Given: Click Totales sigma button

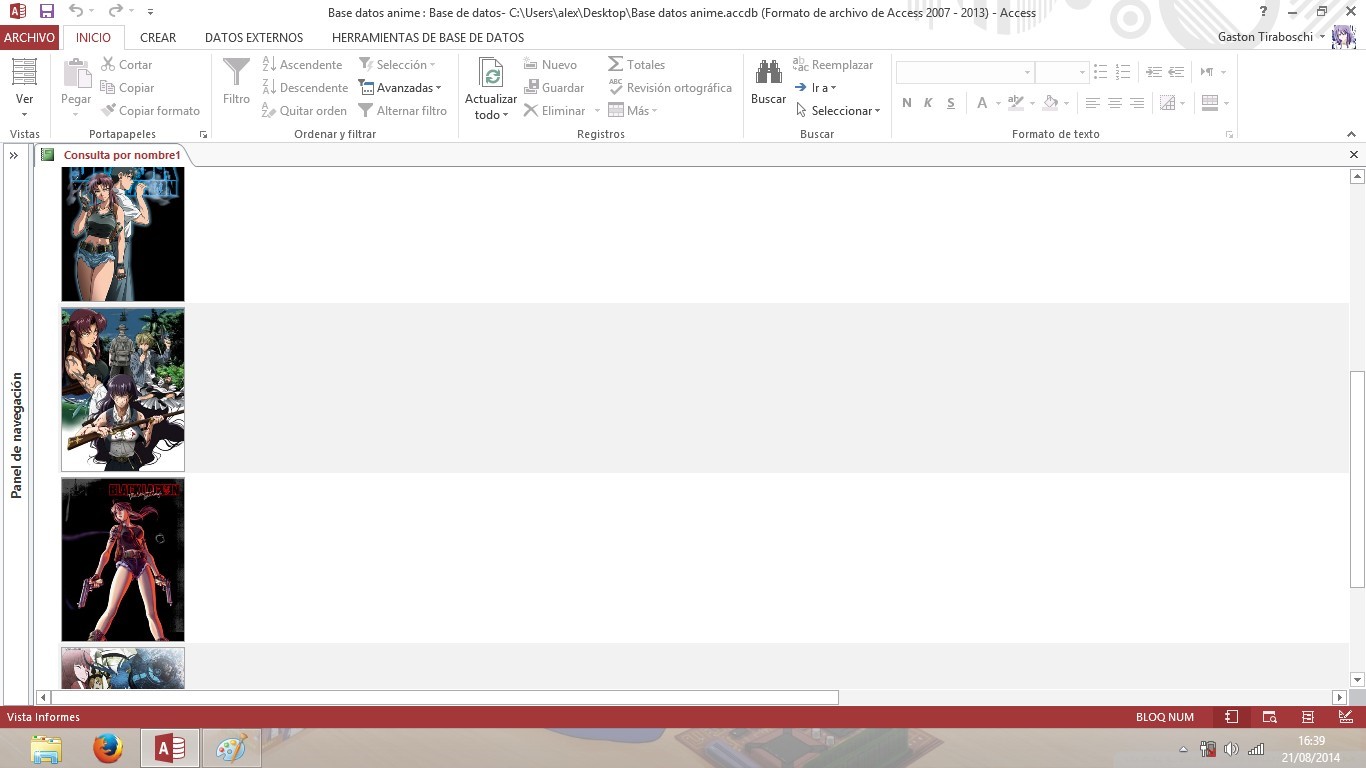Looking at the screenshot, I should coord(636,64).
